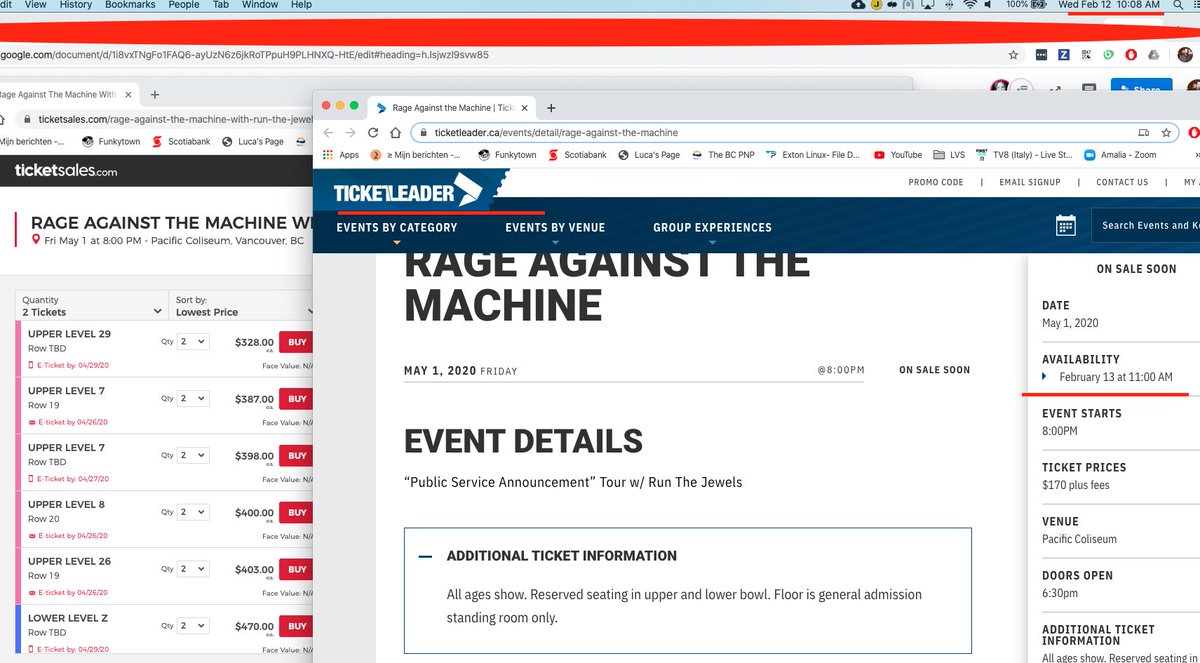This screenshot has height=663, width=1200.
Task: Click the blue Z extension icon
Action: point(1064,55)
